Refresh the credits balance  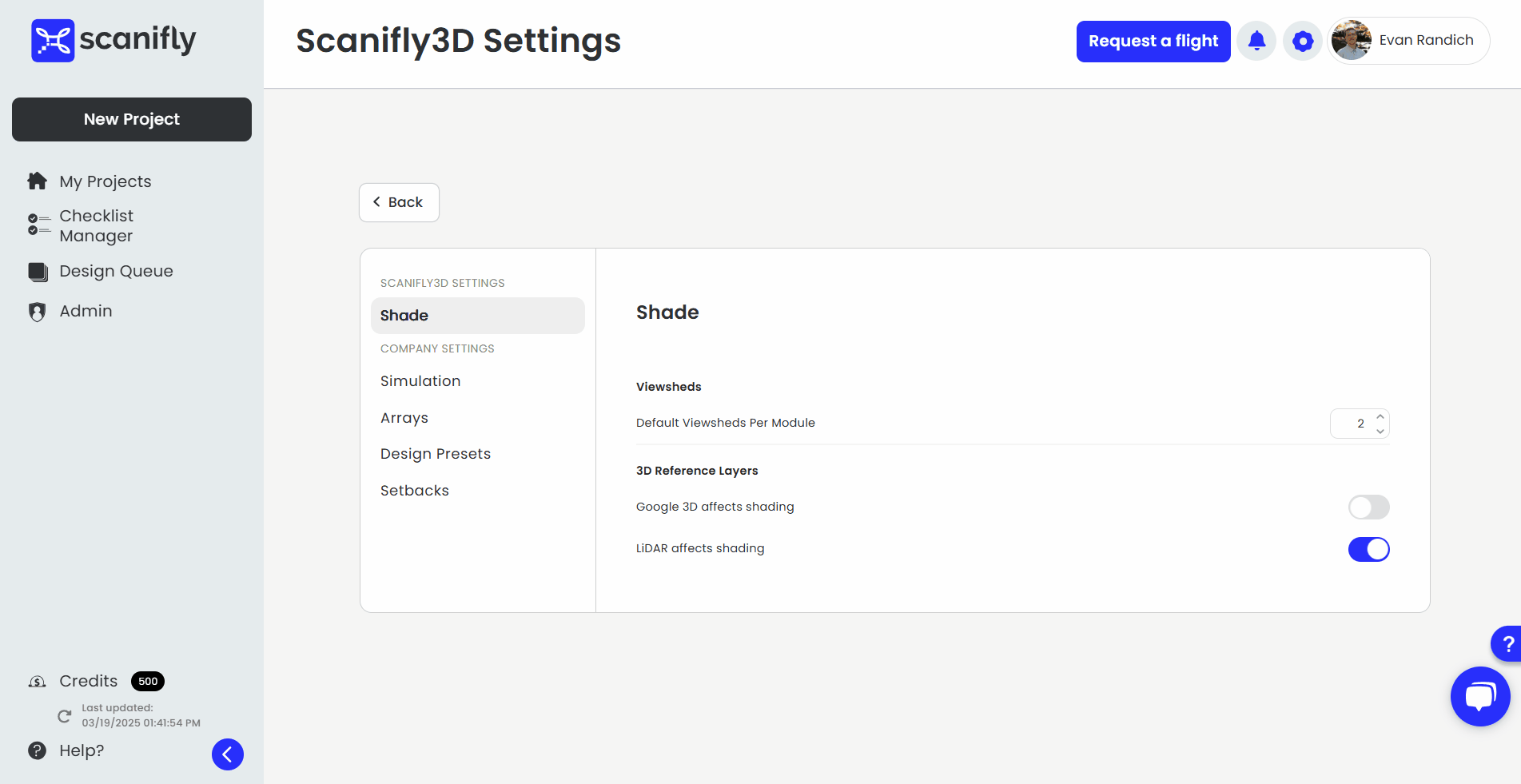(64, 715)
